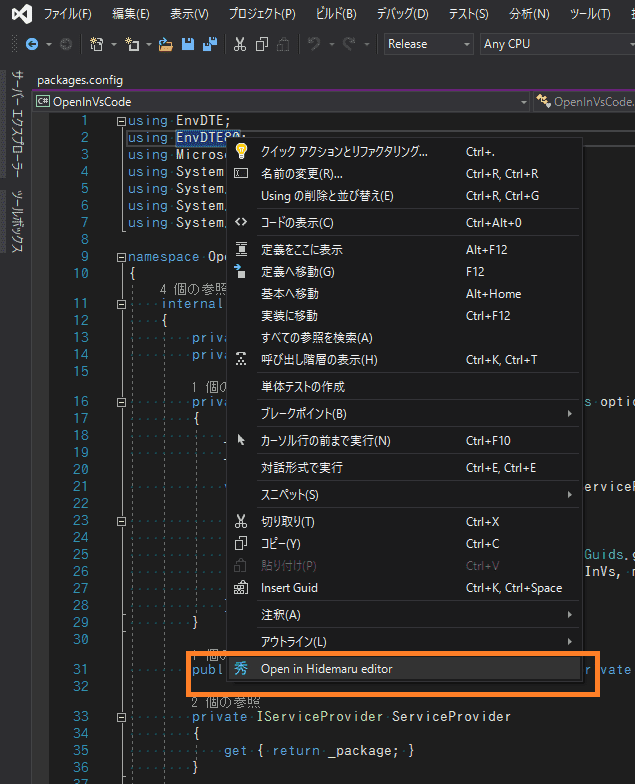
Task: Open the ツール(T) menu
Action: (x=590, y=14)
